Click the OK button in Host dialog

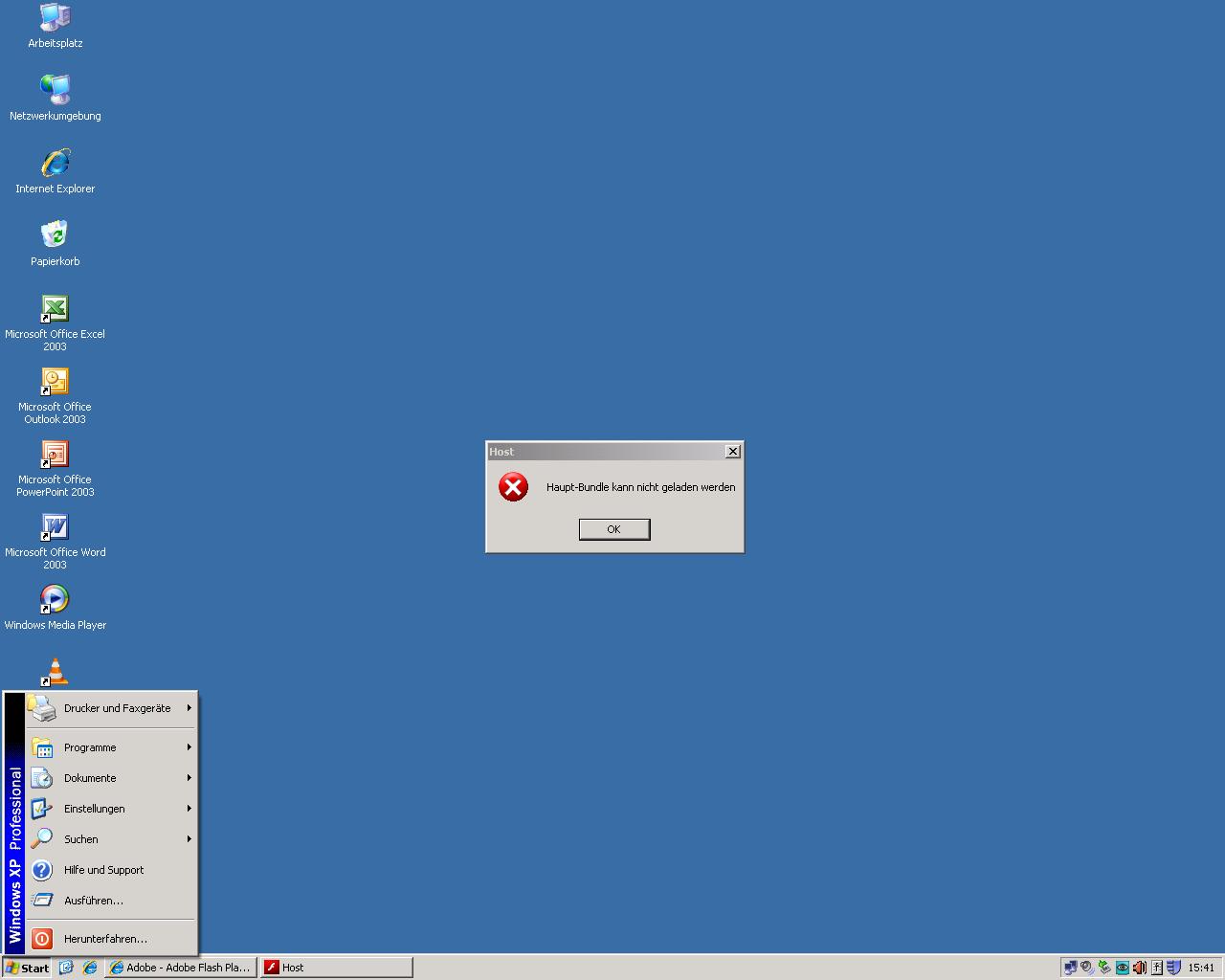click(x=614, y=529)
